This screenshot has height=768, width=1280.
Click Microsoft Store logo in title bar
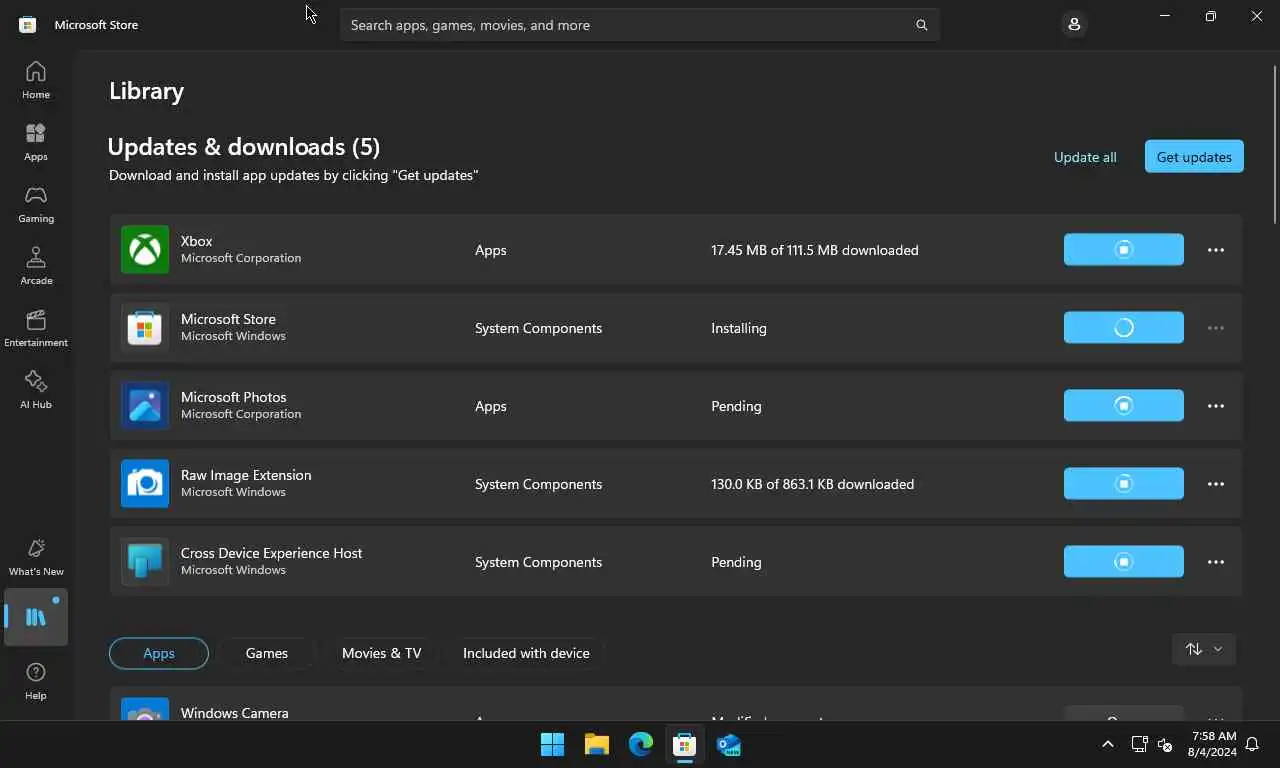point(28,24)
